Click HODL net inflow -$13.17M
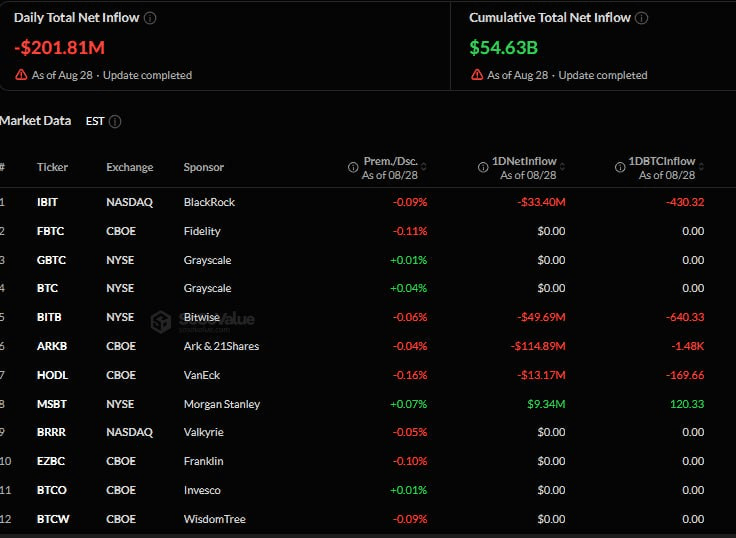The image size is (736, 538). [x=541, y=375]
